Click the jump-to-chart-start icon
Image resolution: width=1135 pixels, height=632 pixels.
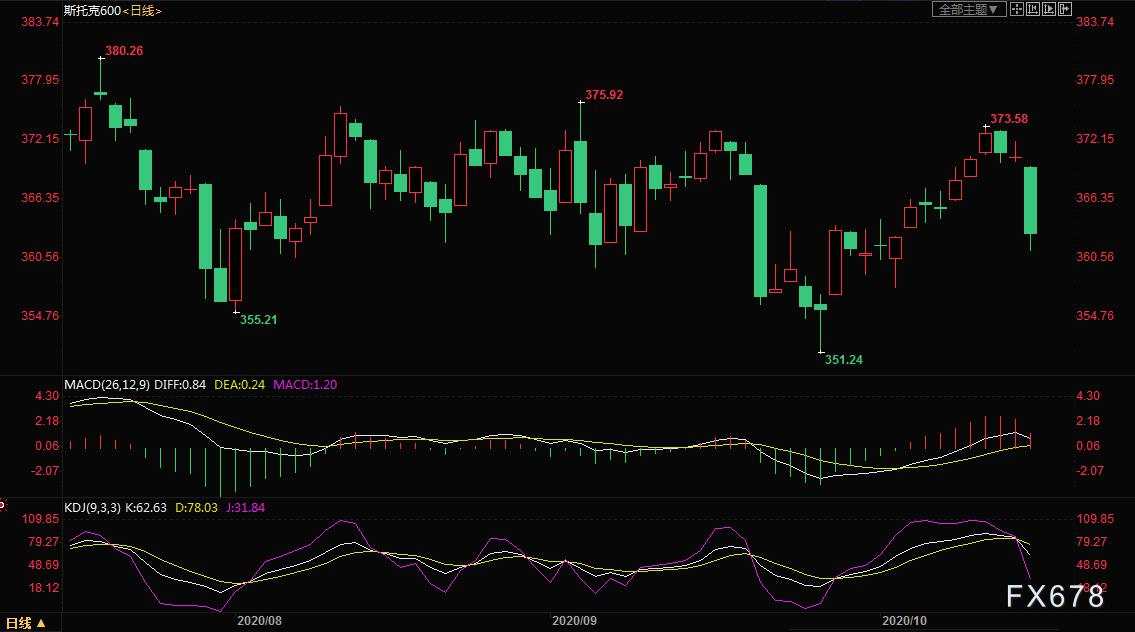1033,9
